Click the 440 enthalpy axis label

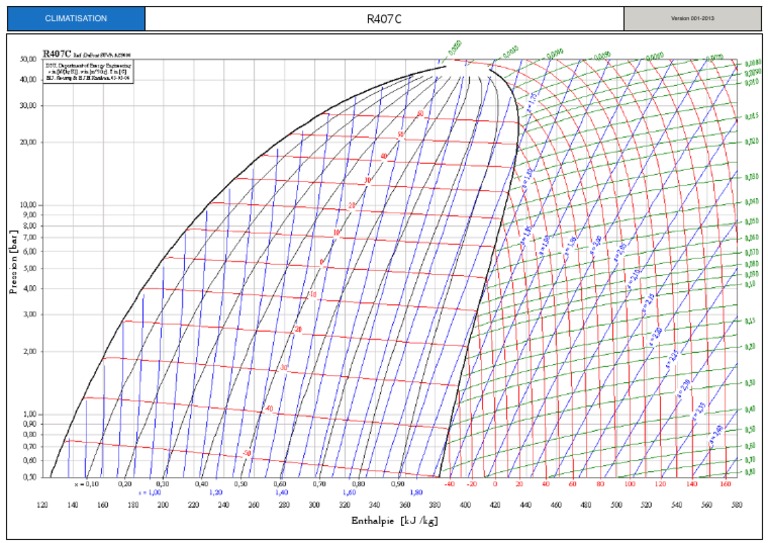click(x=525, y=504)
